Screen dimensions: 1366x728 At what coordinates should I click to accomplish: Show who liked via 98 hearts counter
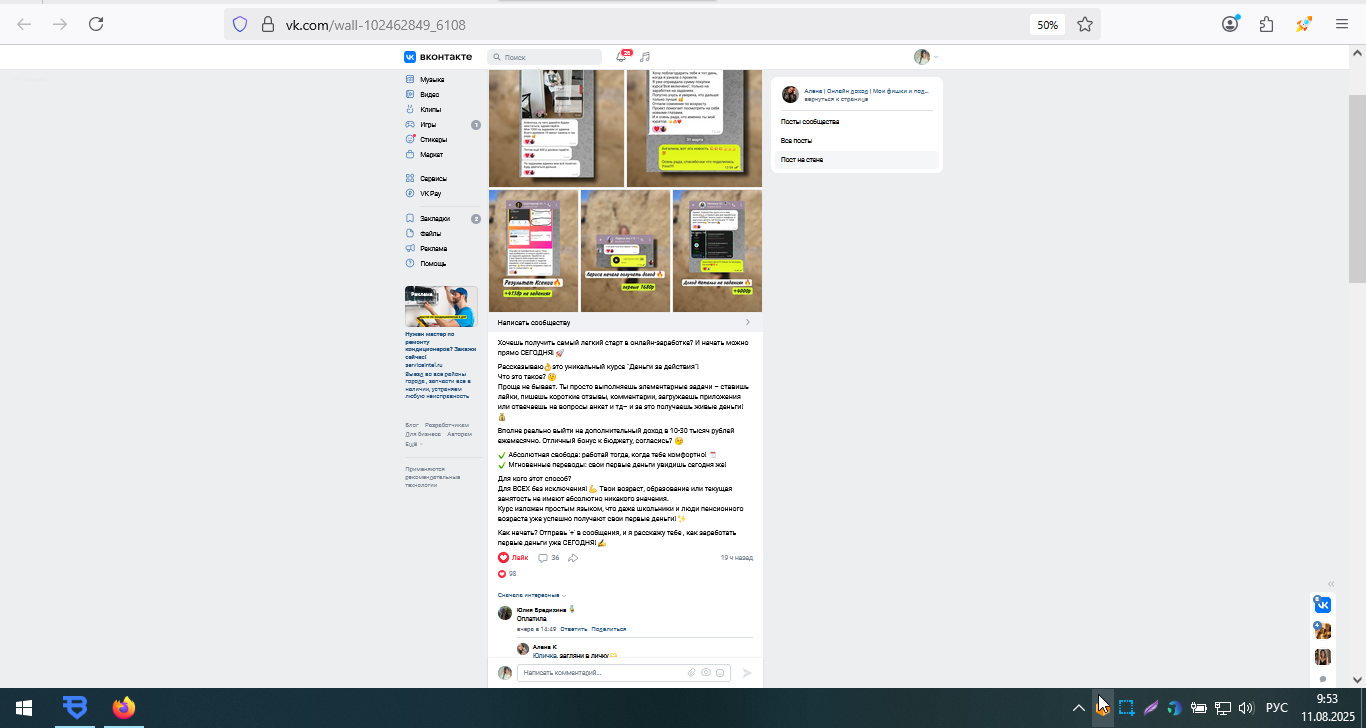tap(507, 574)
